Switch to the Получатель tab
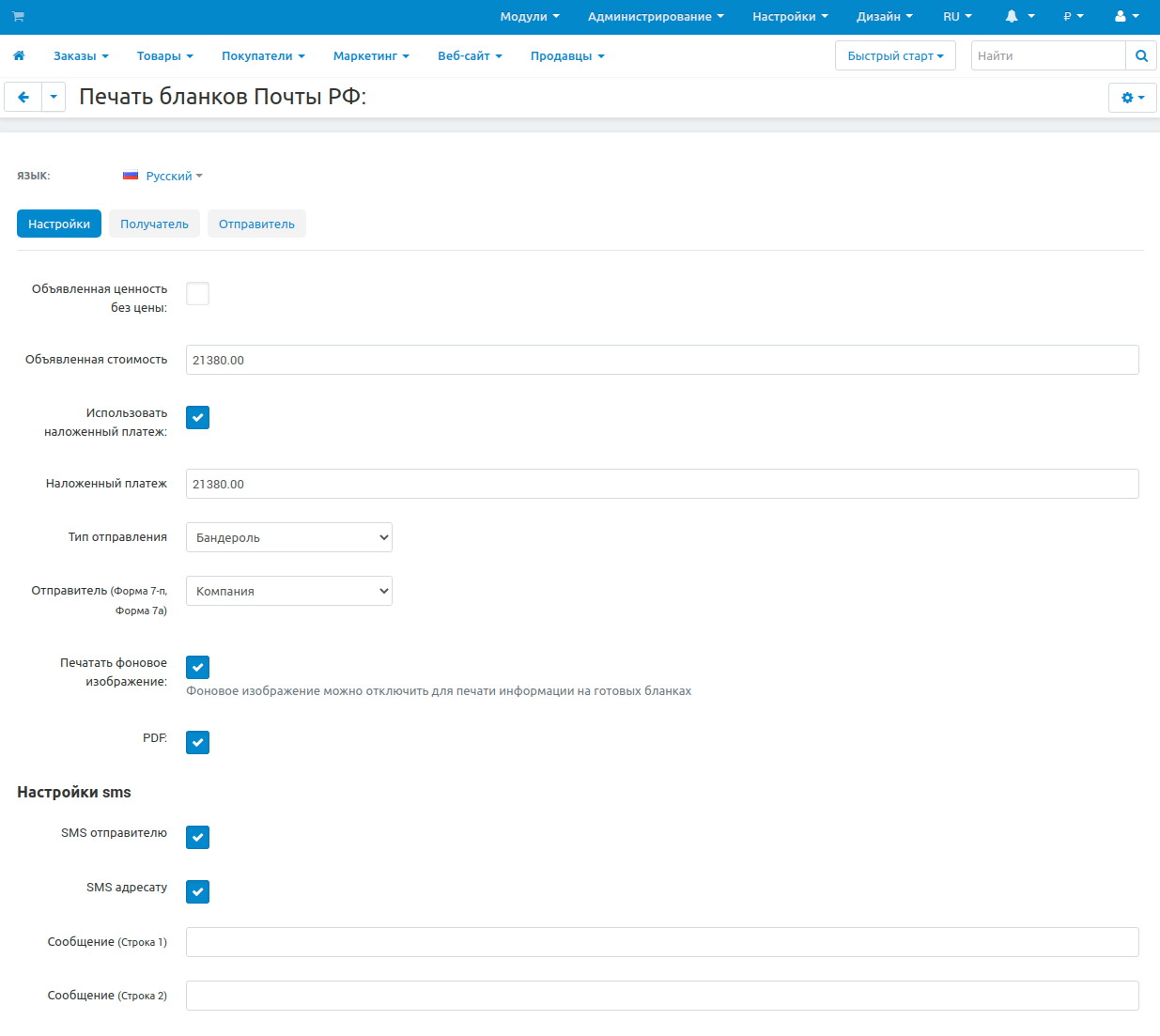The image size is (1160, 1036). click(x=154, y=224)
